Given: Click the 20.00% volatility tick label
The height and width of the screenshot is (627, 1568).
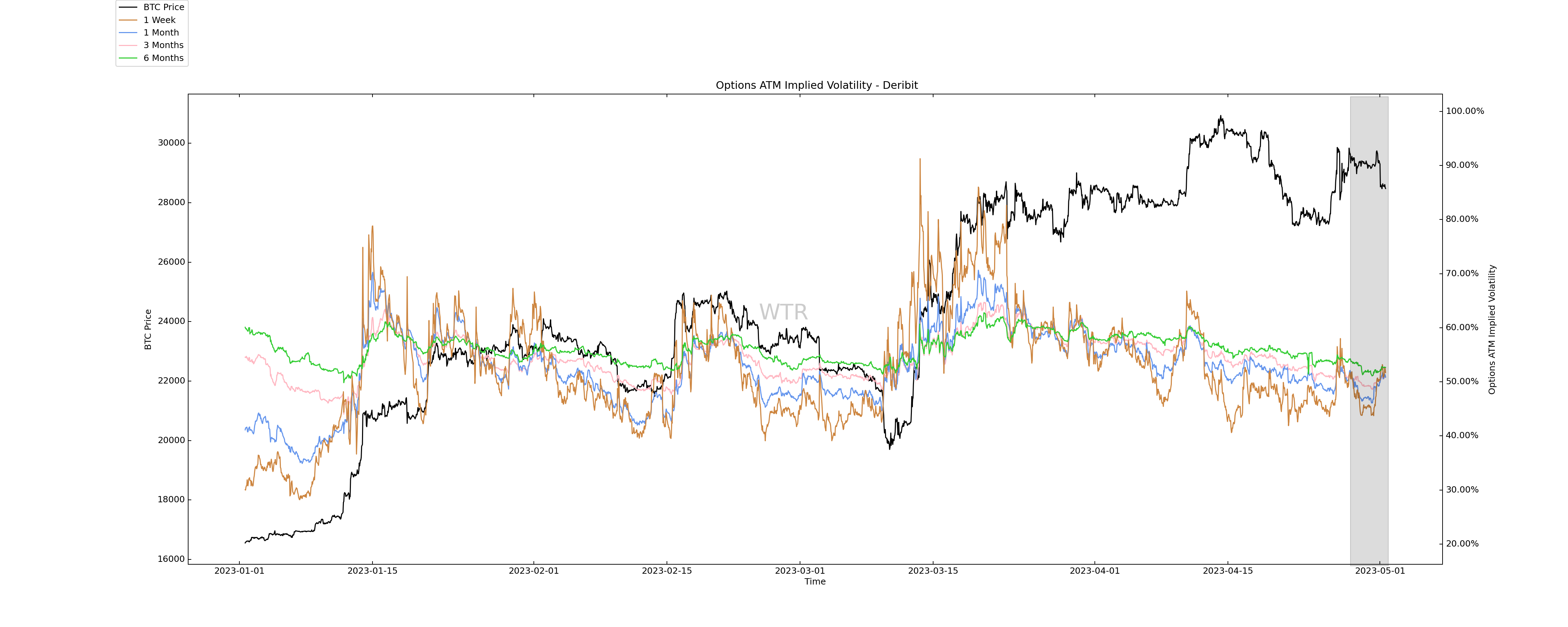Looking at the screenshot, I should 1462,544.
